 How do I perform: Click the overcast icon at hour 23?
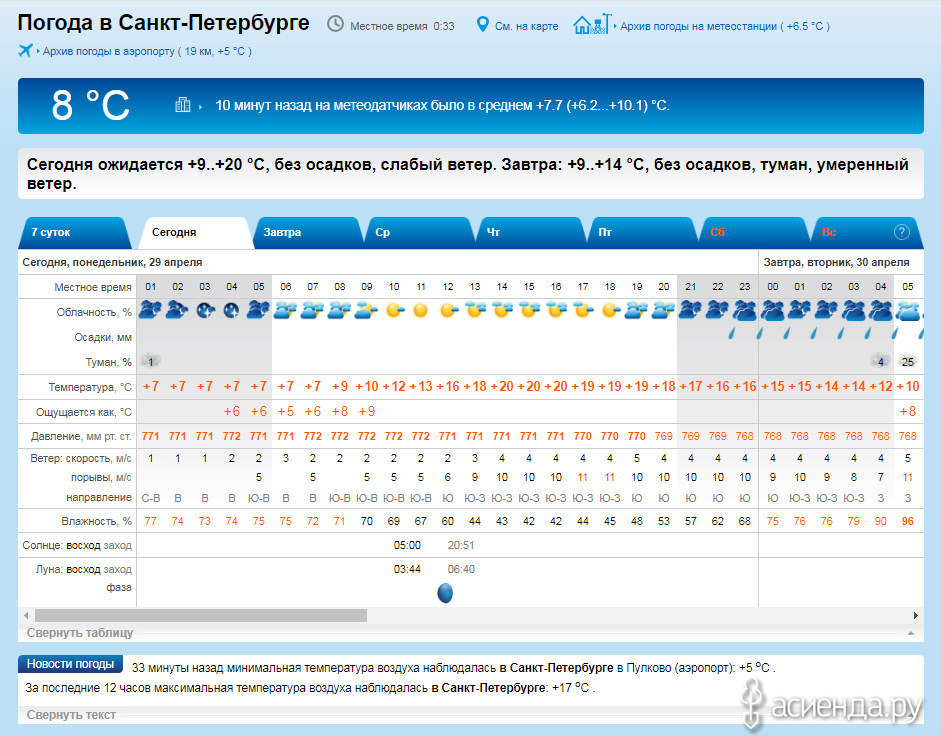click(x=745, y=310)
